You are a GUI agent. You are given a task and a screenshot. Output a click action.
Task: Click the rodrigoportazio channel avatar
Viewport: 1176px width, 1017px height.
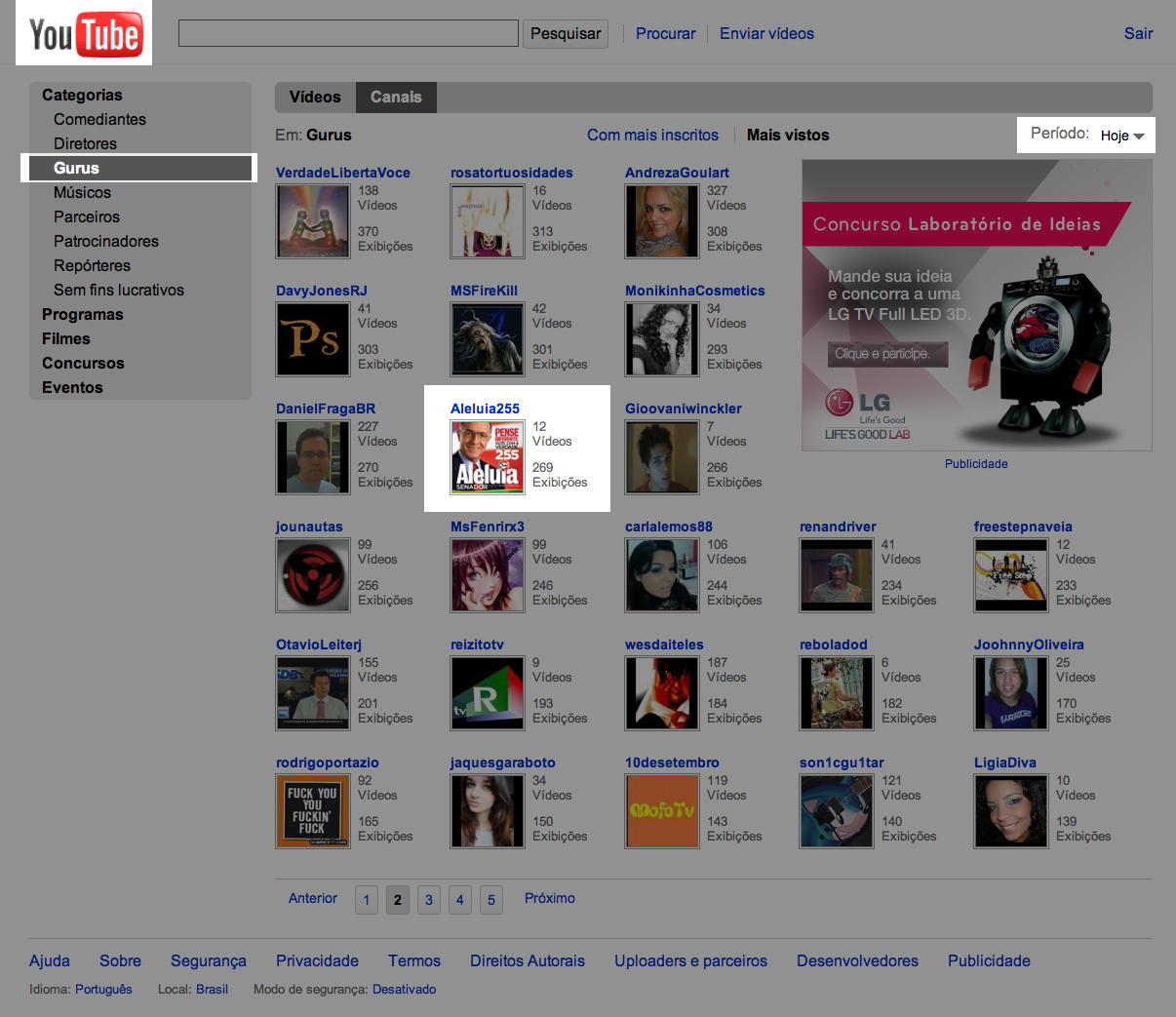(x=312, y=811)
